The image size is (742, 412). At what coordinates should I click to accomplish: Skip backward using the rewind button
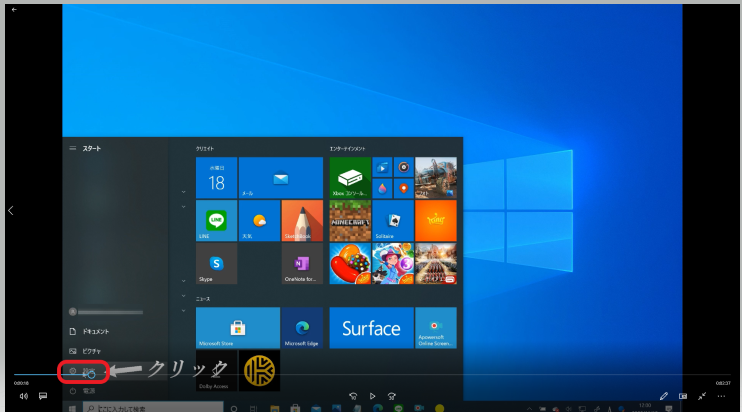pos(353,396)
